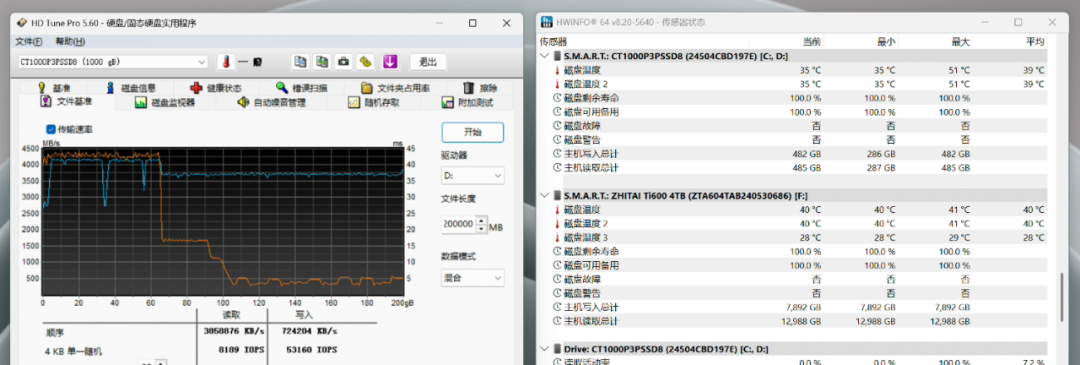Switch to the 磁盘信息 tab

pyautogui.click(x=130, y=88)
